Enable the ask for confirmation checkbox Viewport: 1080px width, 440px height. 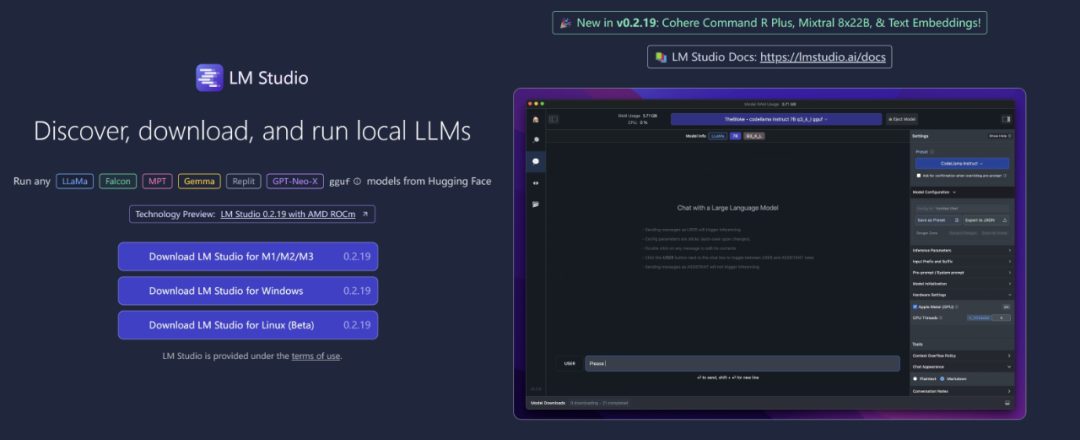pos(918,175)
